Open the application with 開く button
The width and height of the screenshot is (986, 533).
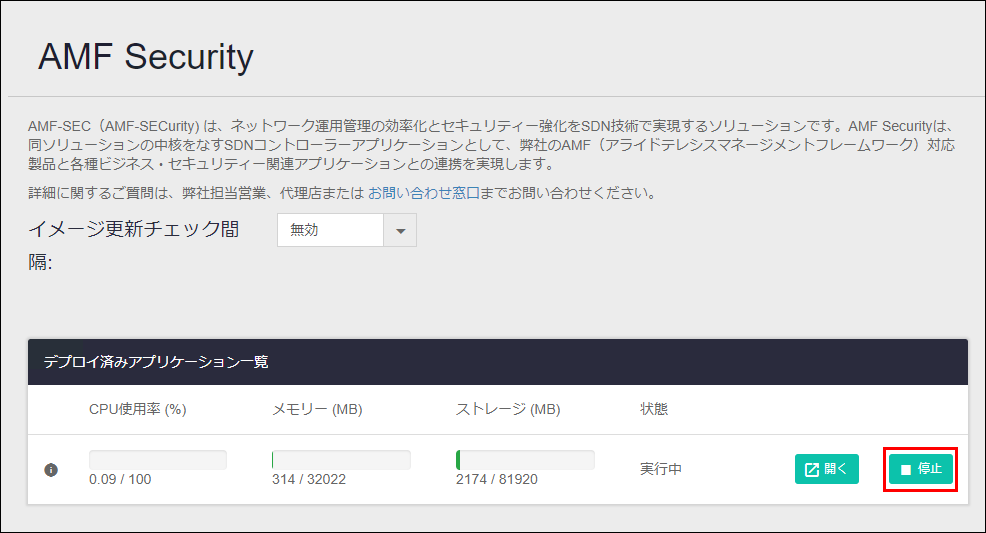tap(826, 469)
